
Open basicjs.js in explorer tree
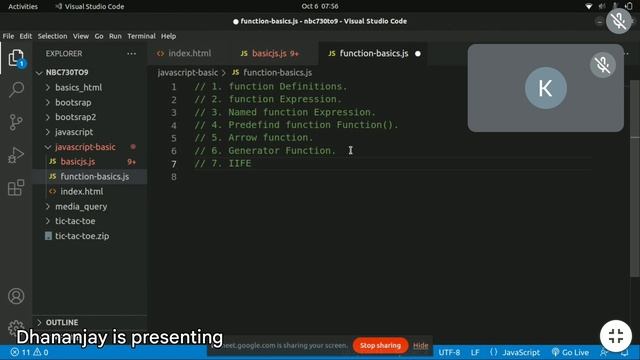coord(78,162)
